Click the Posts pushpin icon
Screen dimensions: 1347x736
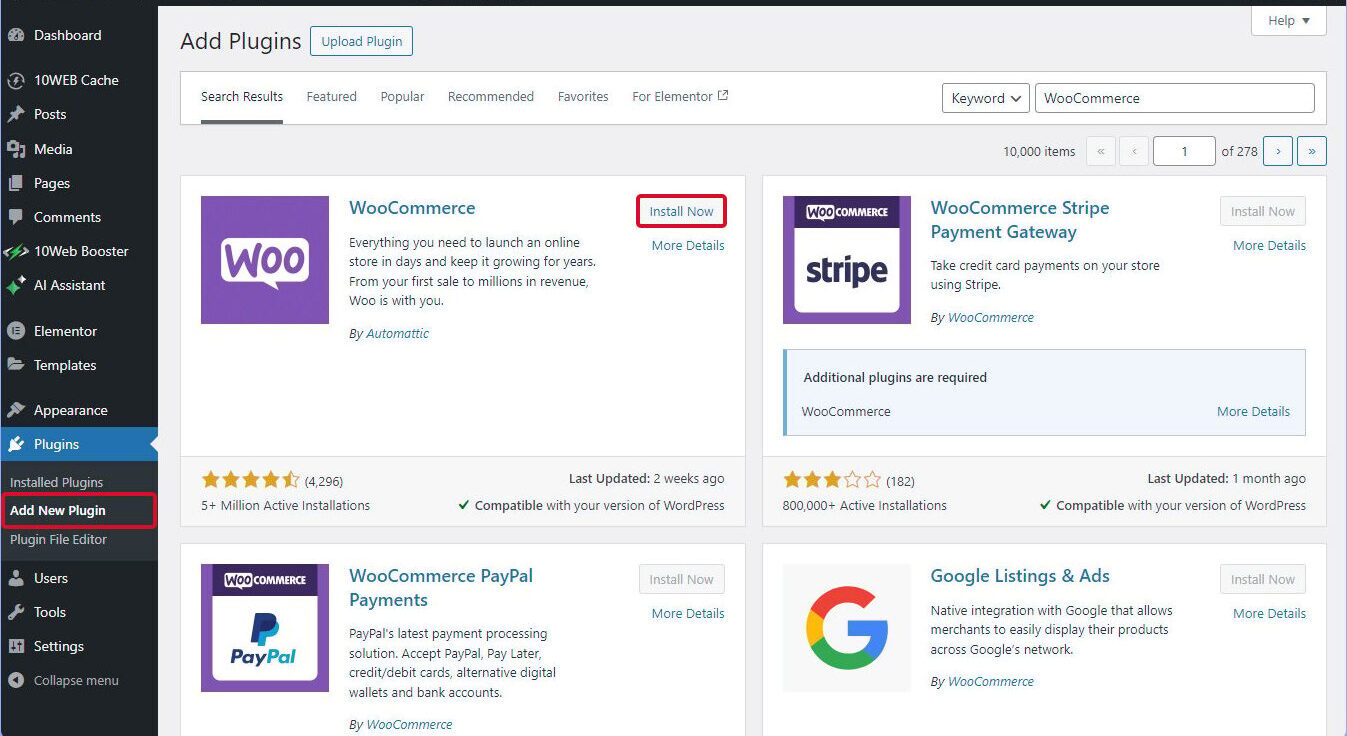tap(16, 114)
